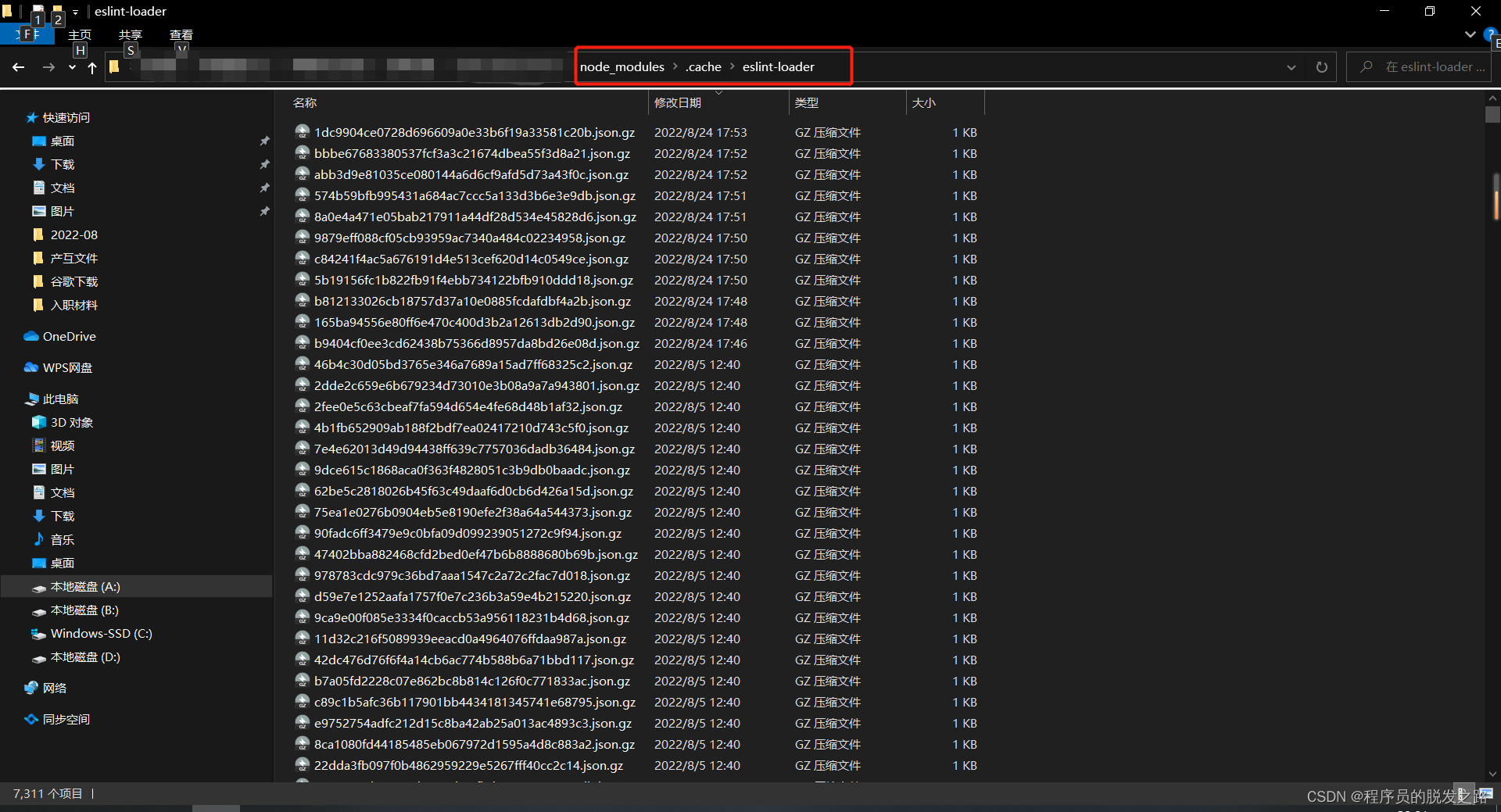Select file c84241f4ac5a676191d4e513cef620d14c0549ce.json.gz
Screen dimensions: 1501x812
[x=471, y=259]
